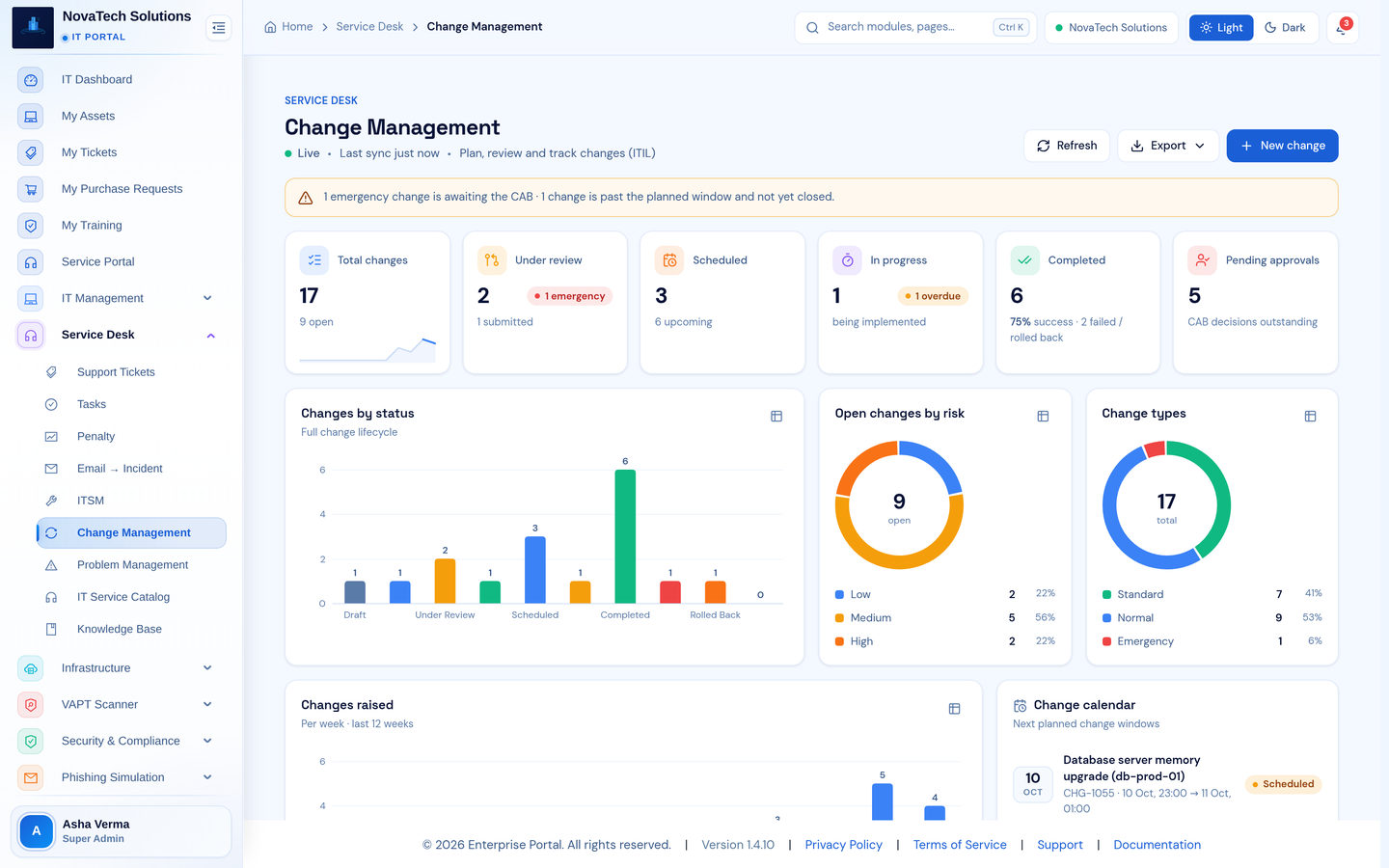
Task: Expand the Phishing Simulation chevron
Action: tap(207, 777)
